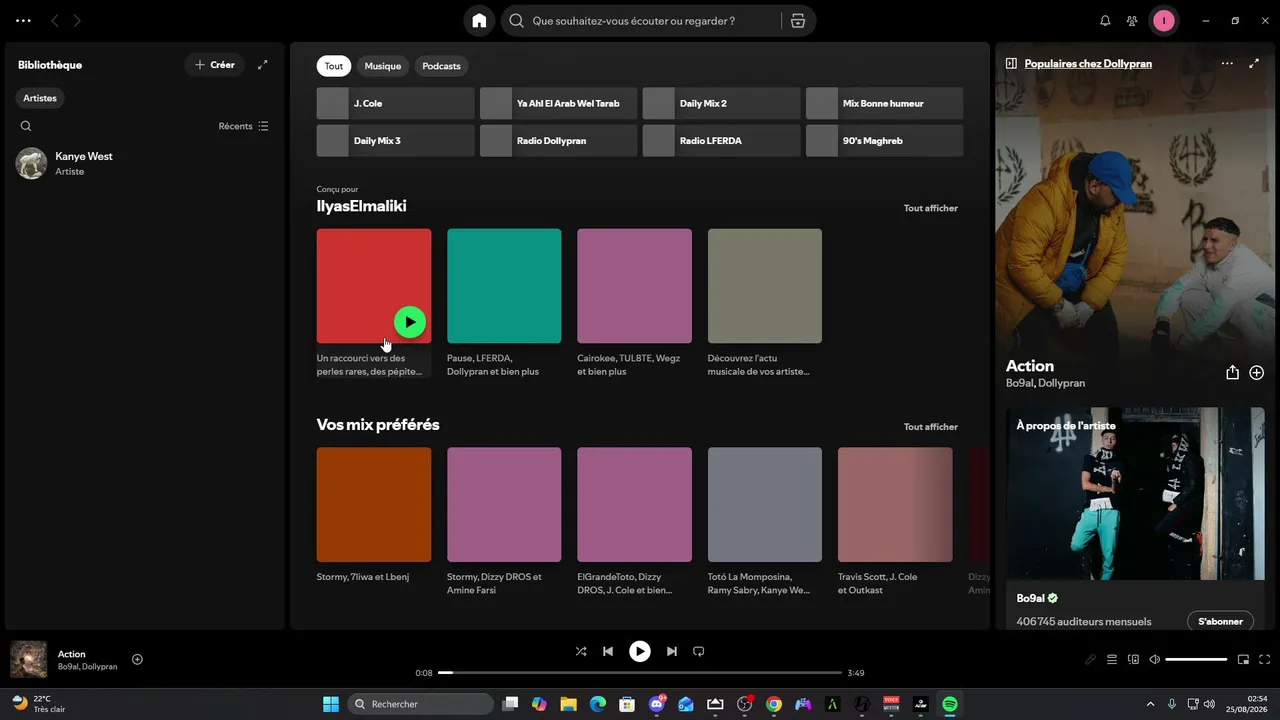Screen dimensions: 1280x720
Task: Open the Créer menu
Action: point(215,65)
